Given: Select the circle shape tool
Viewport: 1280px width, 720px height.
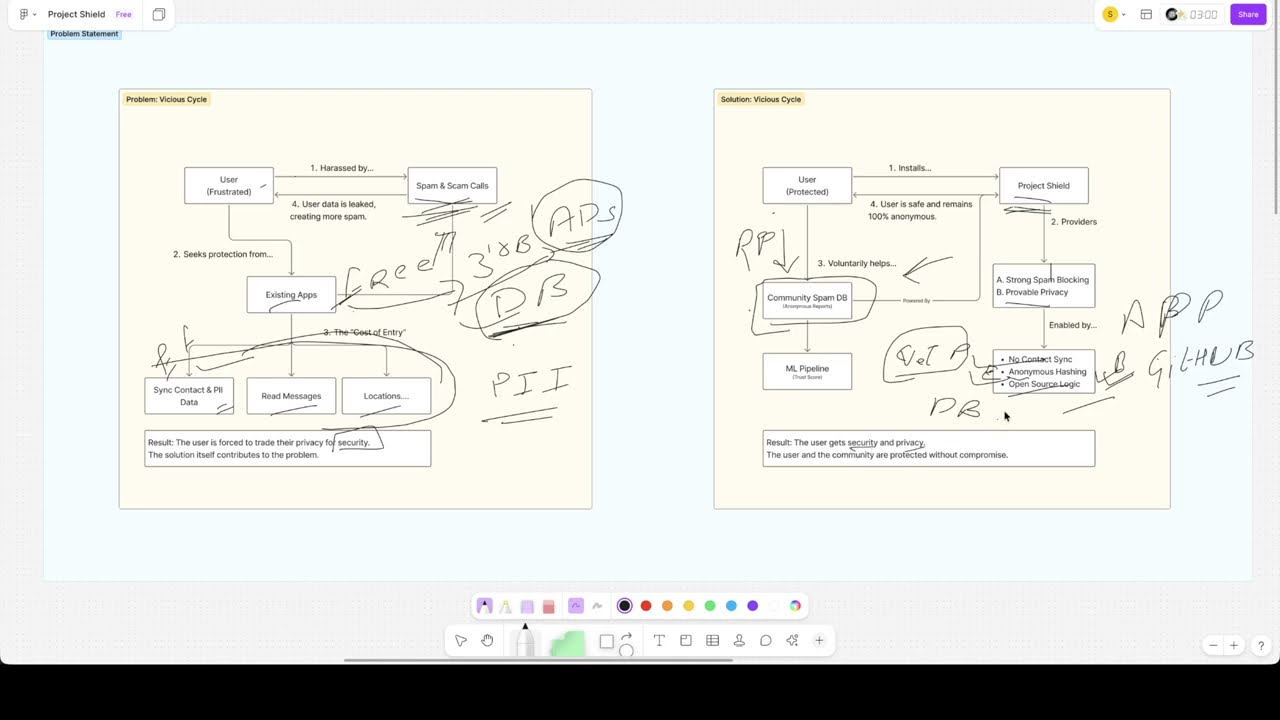Looking at the screenshot, I should (x=626, y=651).
